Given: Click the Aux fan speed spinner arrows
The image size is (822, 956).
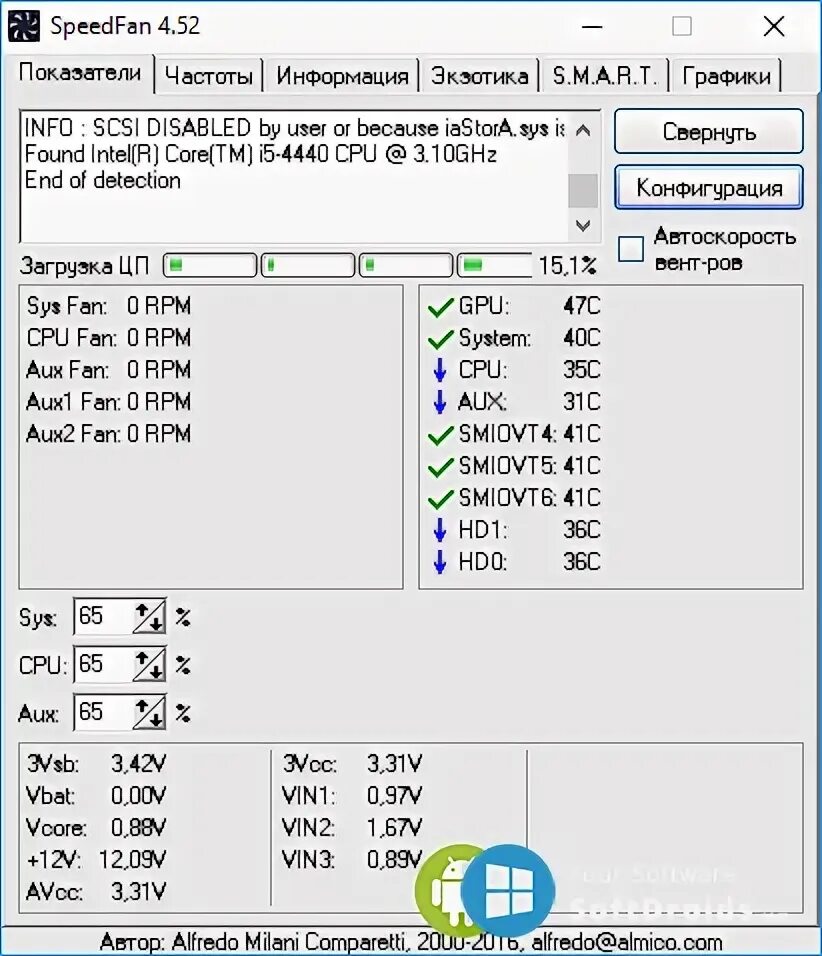Looking at the screenshot, I should click(149, 712).
